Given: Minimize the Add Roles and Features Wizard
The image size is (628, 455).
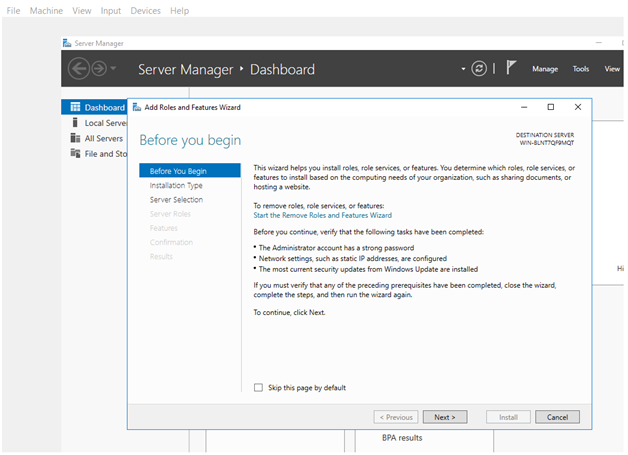Looking at the screenshot, I should (x=524, y=107).
